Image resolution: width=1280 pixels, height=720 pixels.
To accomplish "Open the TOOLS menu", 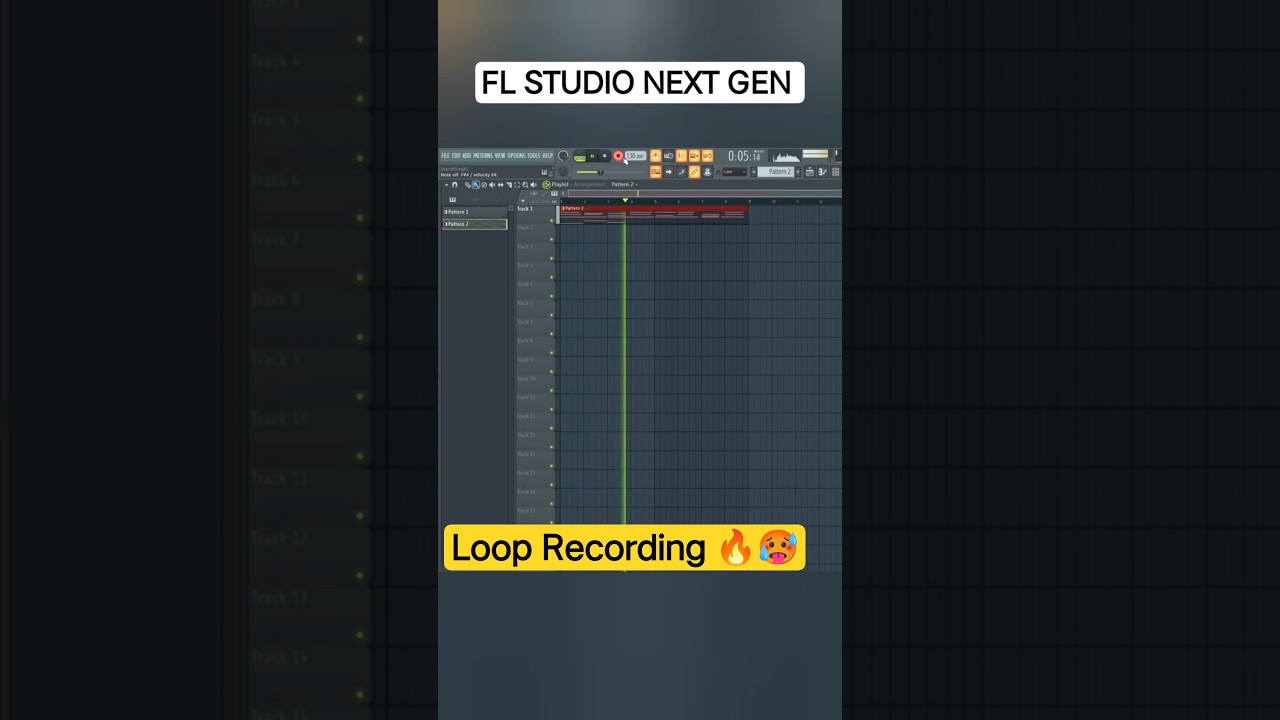I will click(x=534, y=156).
